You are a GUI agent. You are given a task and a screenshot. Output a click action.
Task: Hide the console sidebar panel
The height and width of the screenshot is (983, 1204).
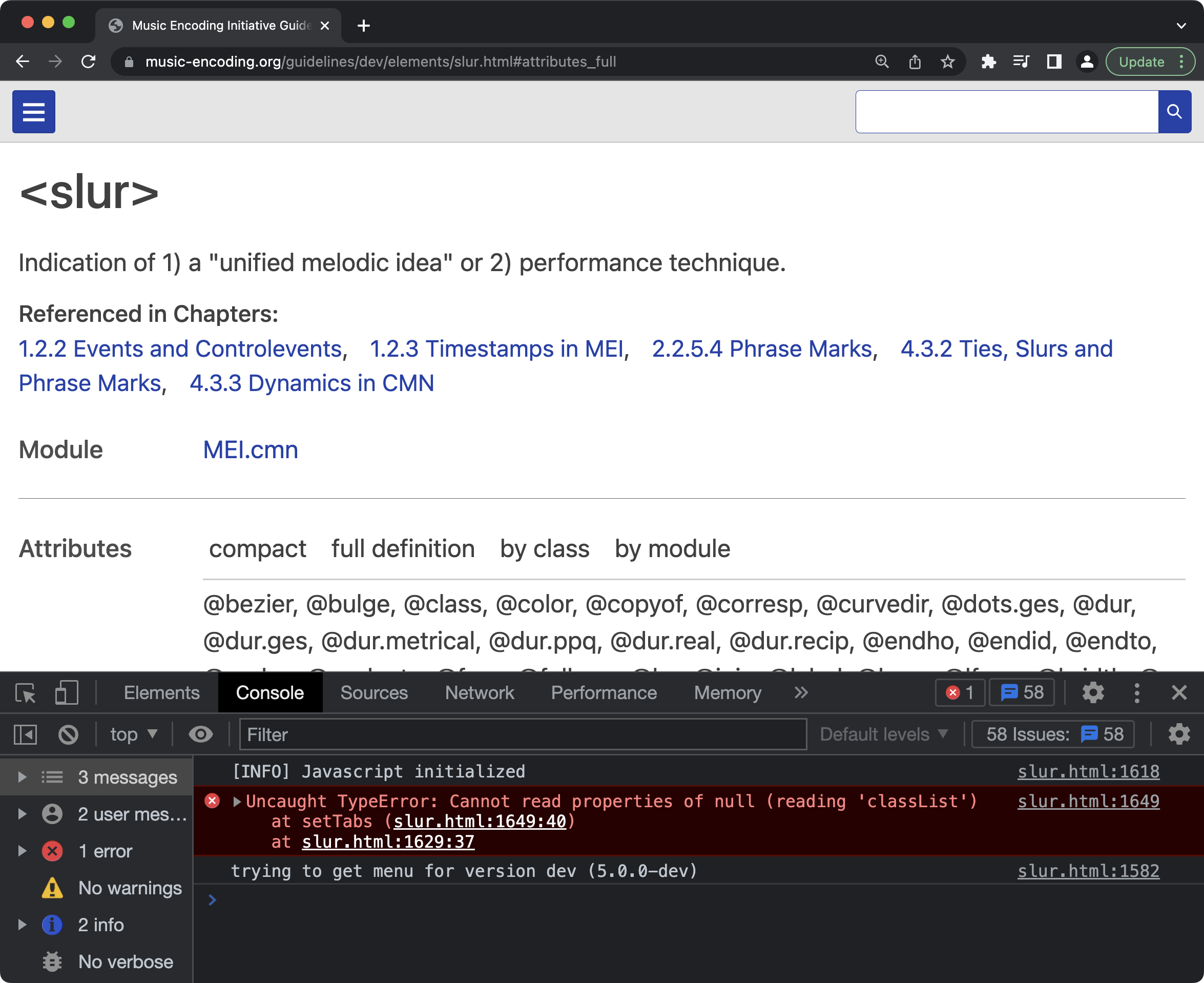point(26,734)
